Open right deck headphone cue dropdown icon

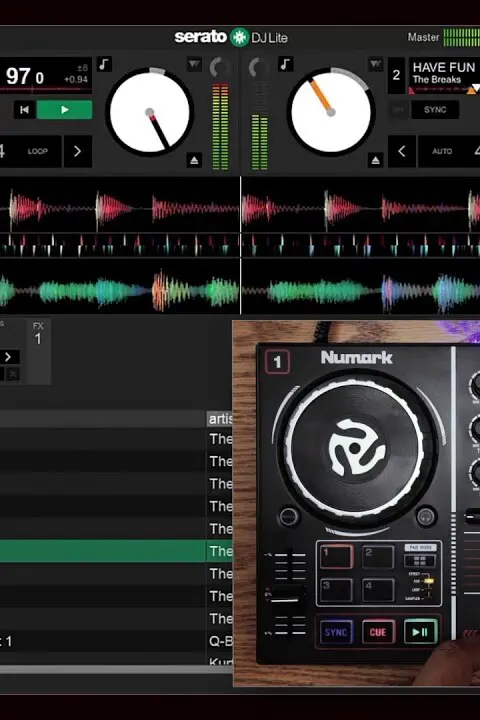[x=375, y=64]
